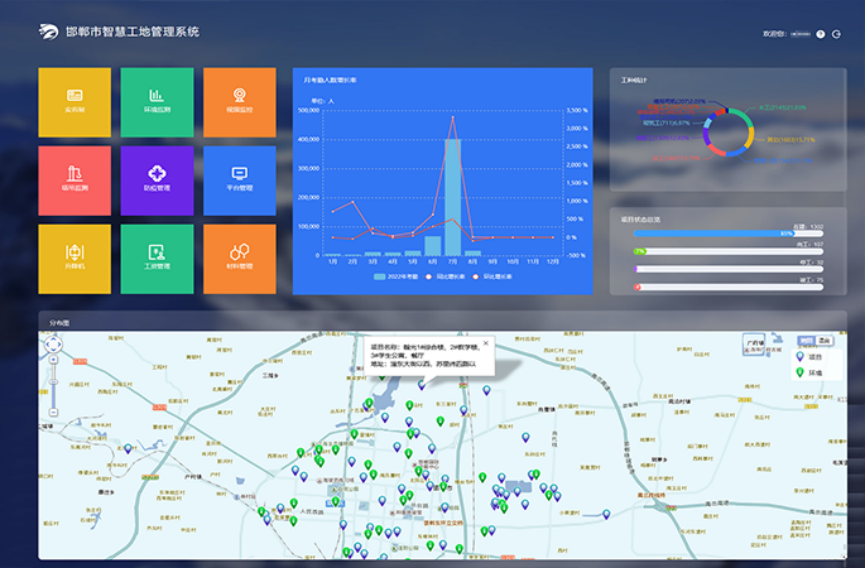Open the orange materials management tile
The height and width of the screenshot is (568, 865).
(239, 258)
